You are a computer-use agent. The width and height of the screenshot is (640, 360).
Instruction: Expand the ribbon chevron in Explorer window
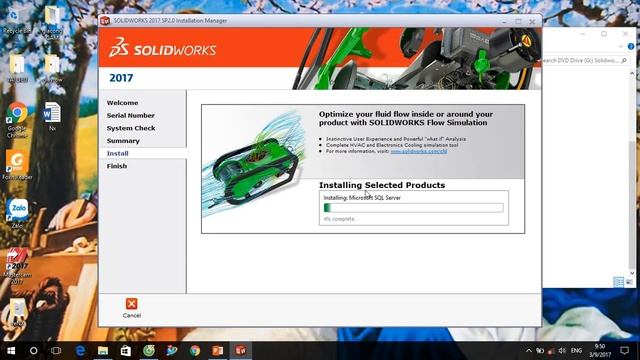pyautogui.click(x=620, y=47)
